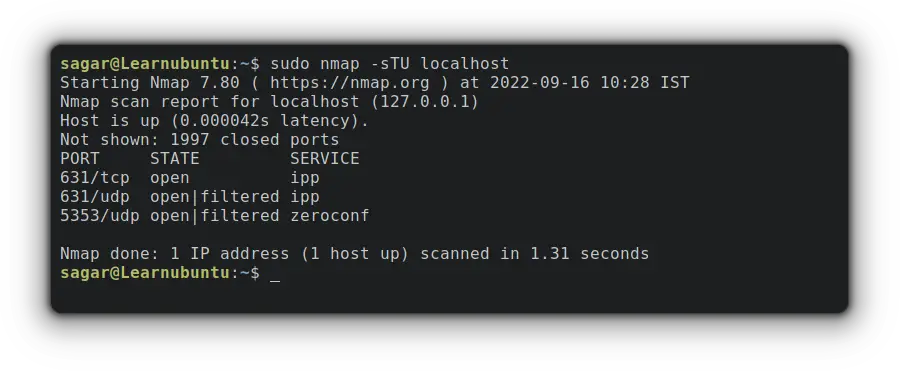Select the 5353/udp port entry
901x372 pixels.
coord(100,216)
